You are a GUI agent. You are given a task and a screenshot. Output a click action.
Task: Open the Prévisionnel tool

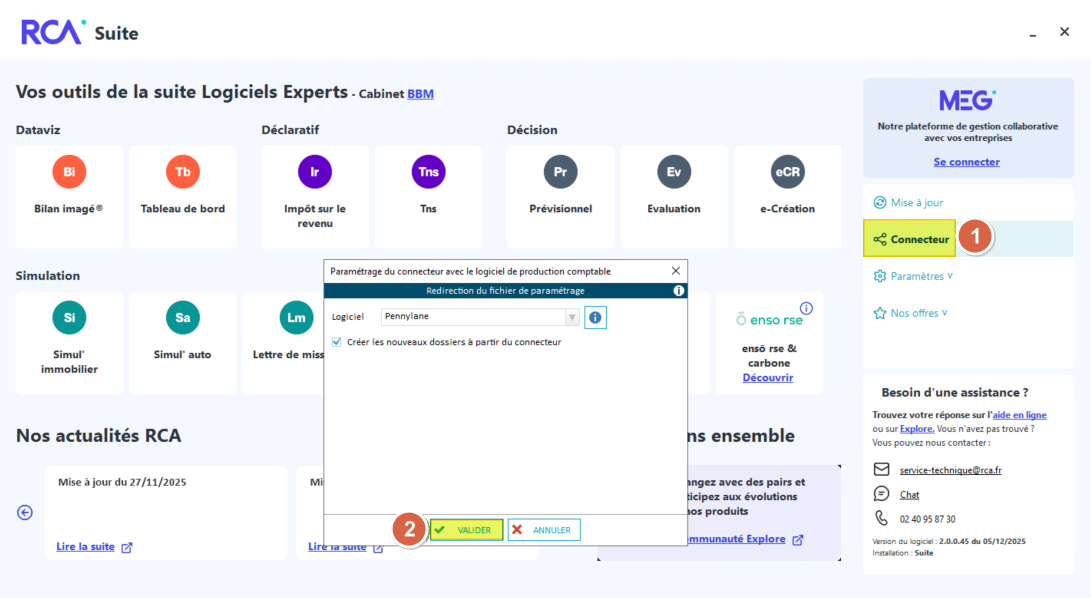pos(560,172)
